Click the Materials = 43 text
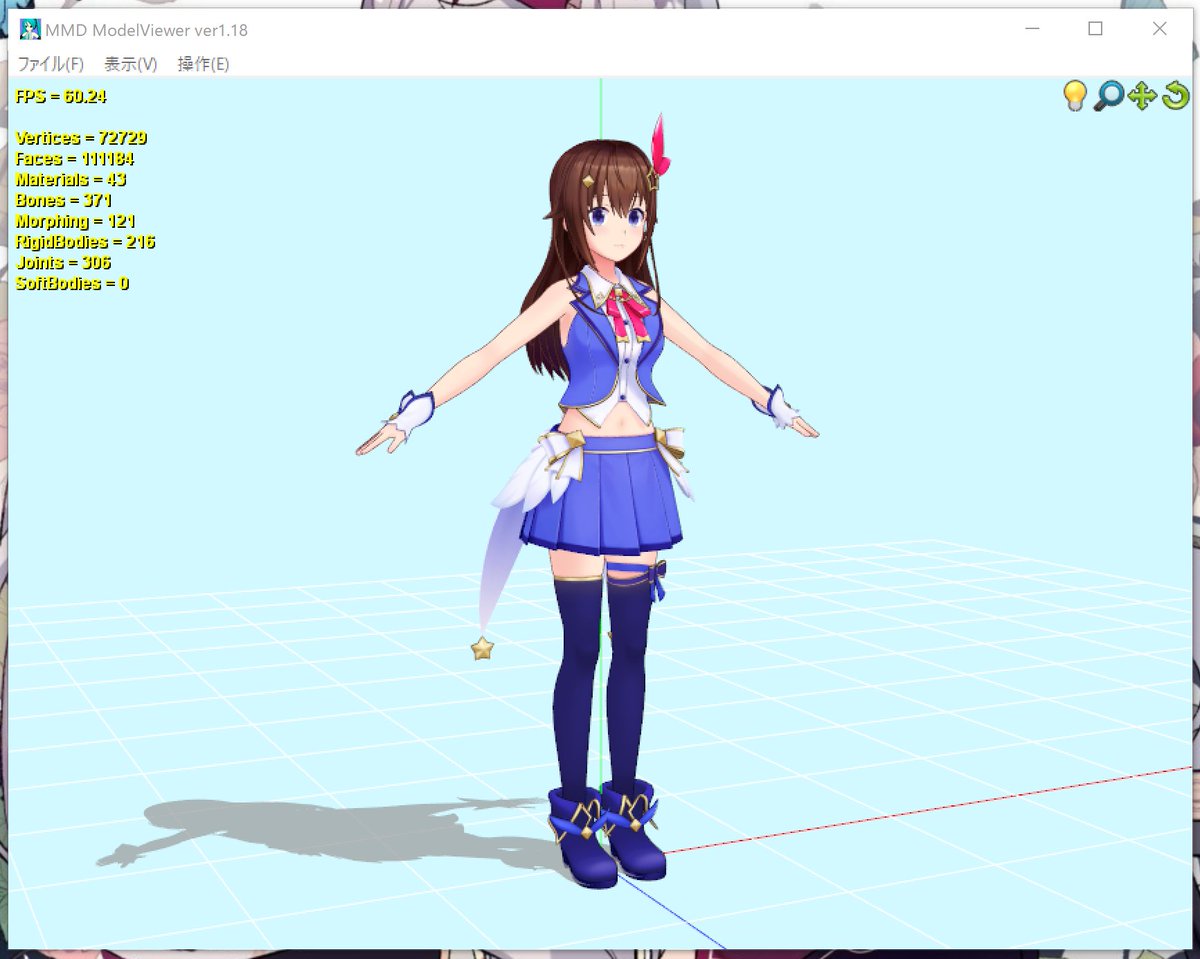Viewport: 1200px width, 959px height. coord(71,180)
